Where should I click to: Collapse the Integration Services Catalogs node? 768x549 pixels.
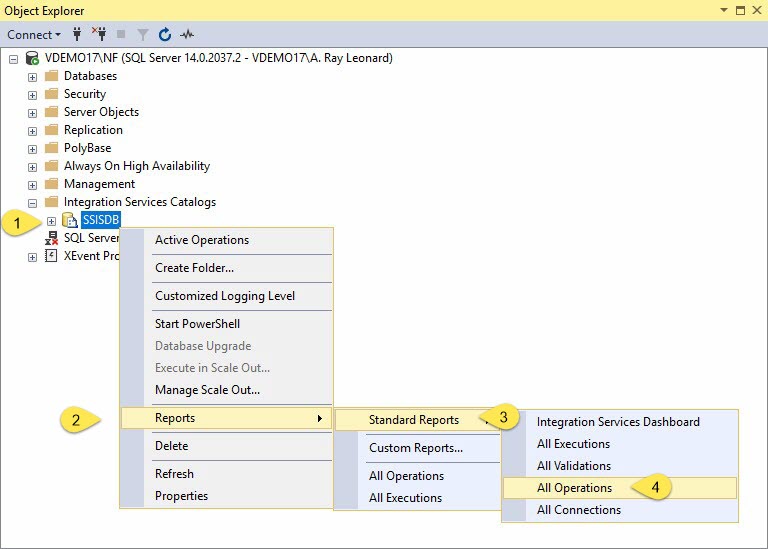32,203
